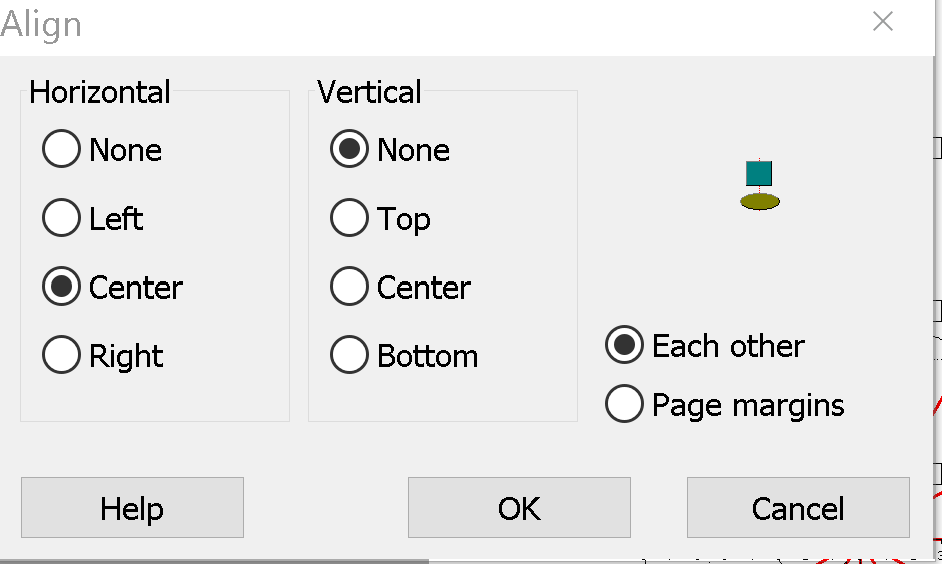Open Help for the Align dialog
This screenshot has width=942, height=564.
click(x=132, y=508)
